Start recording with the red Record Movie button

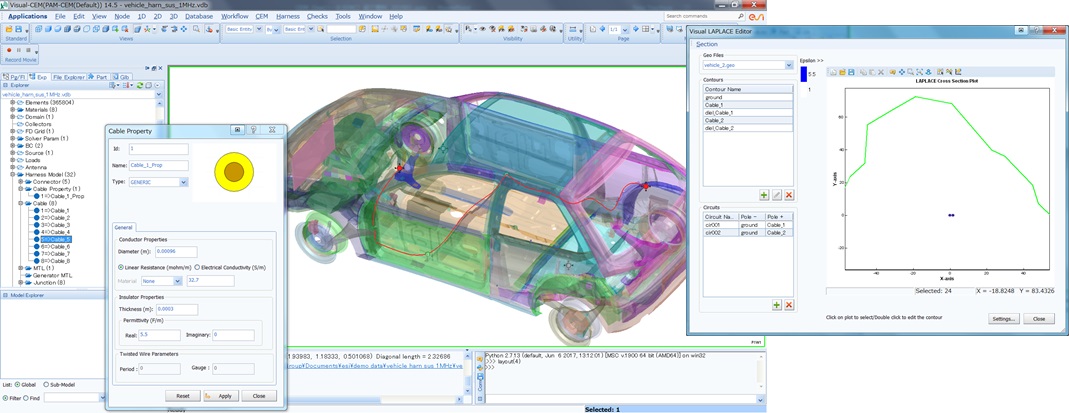click(x=10, y=50)
